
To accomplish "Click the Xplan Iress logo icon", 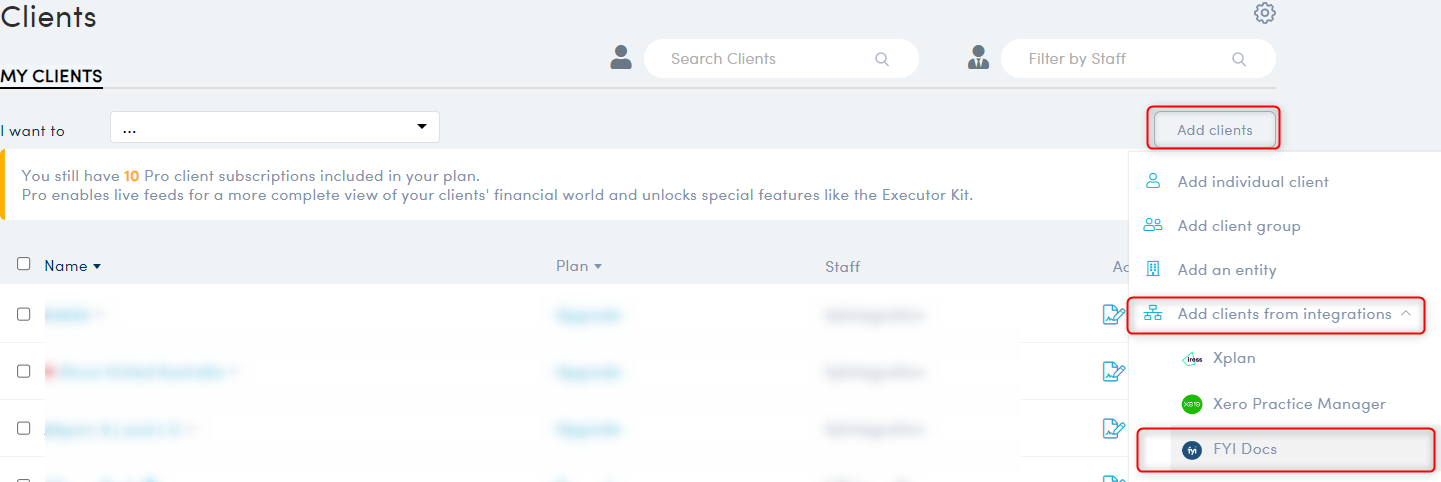I will click(1191, 359).
